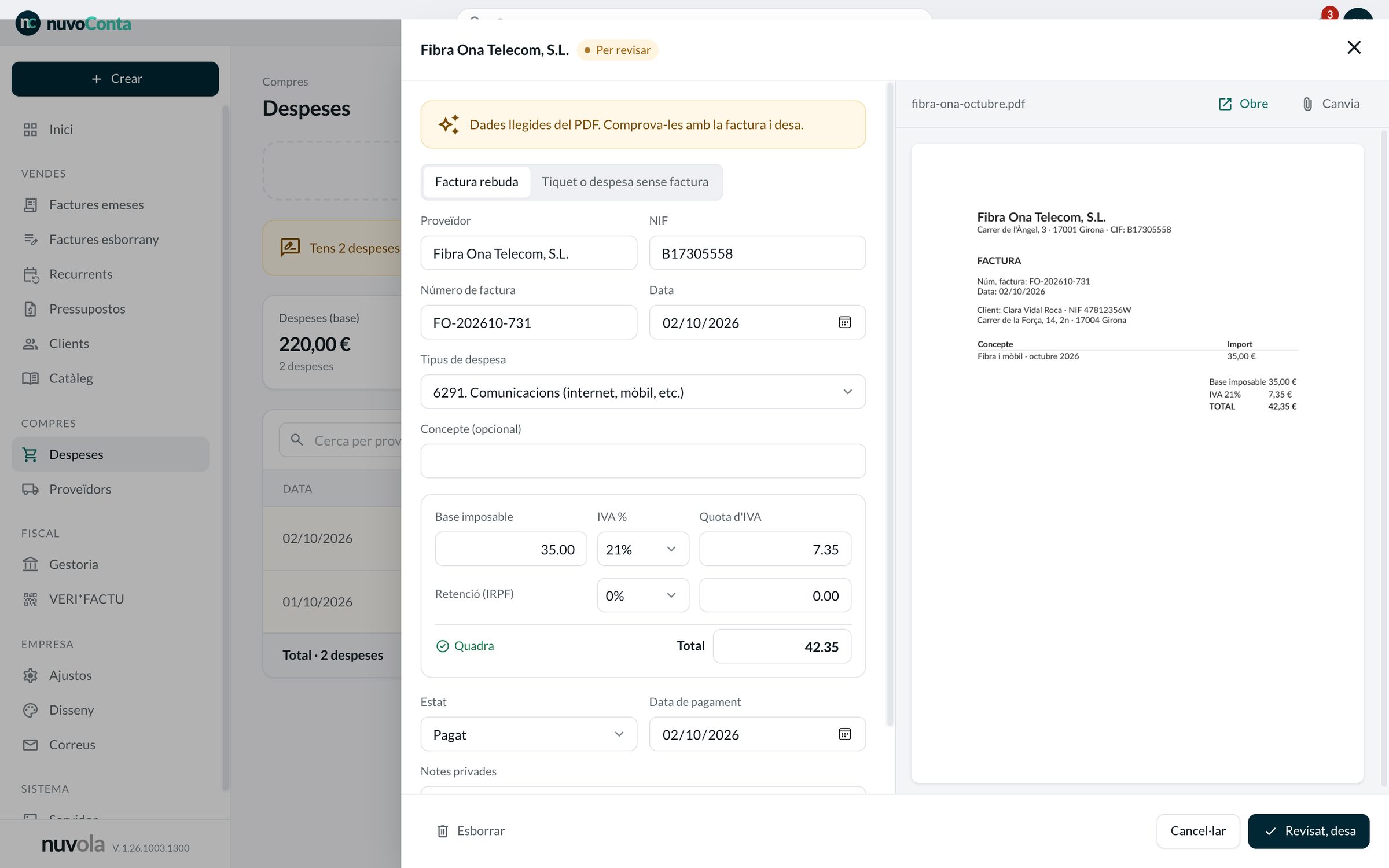
Task: Switch to Tiquet o despesa sense factura
Action: (x=625, y=182)
